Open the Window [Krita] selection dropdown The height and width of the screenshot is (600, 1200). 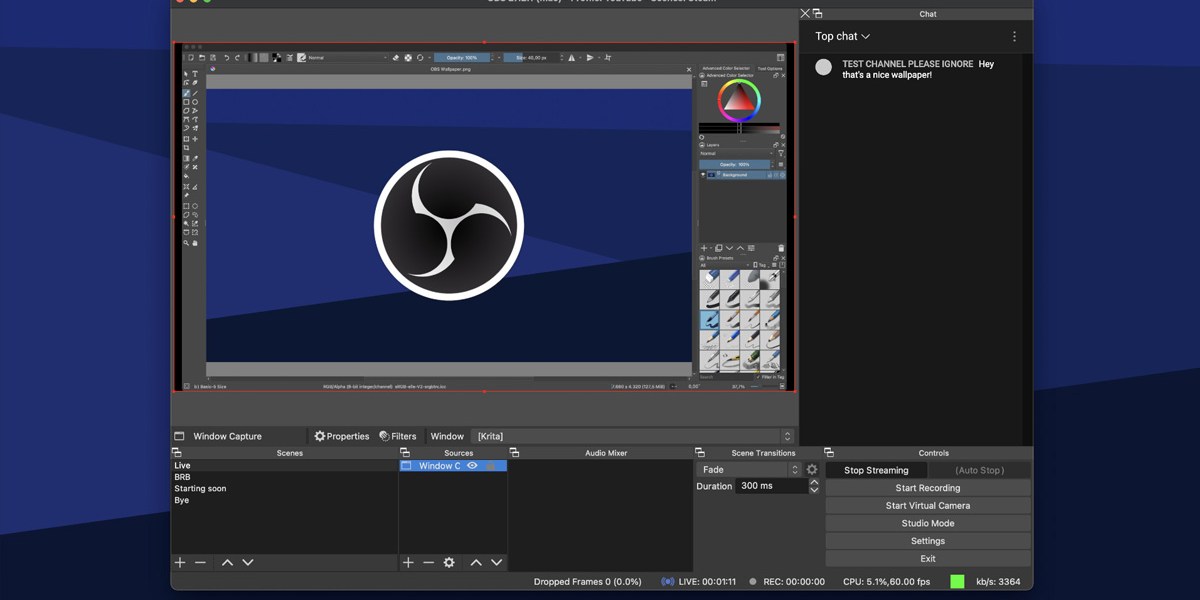pyautogui.click(x=631, y=436)
